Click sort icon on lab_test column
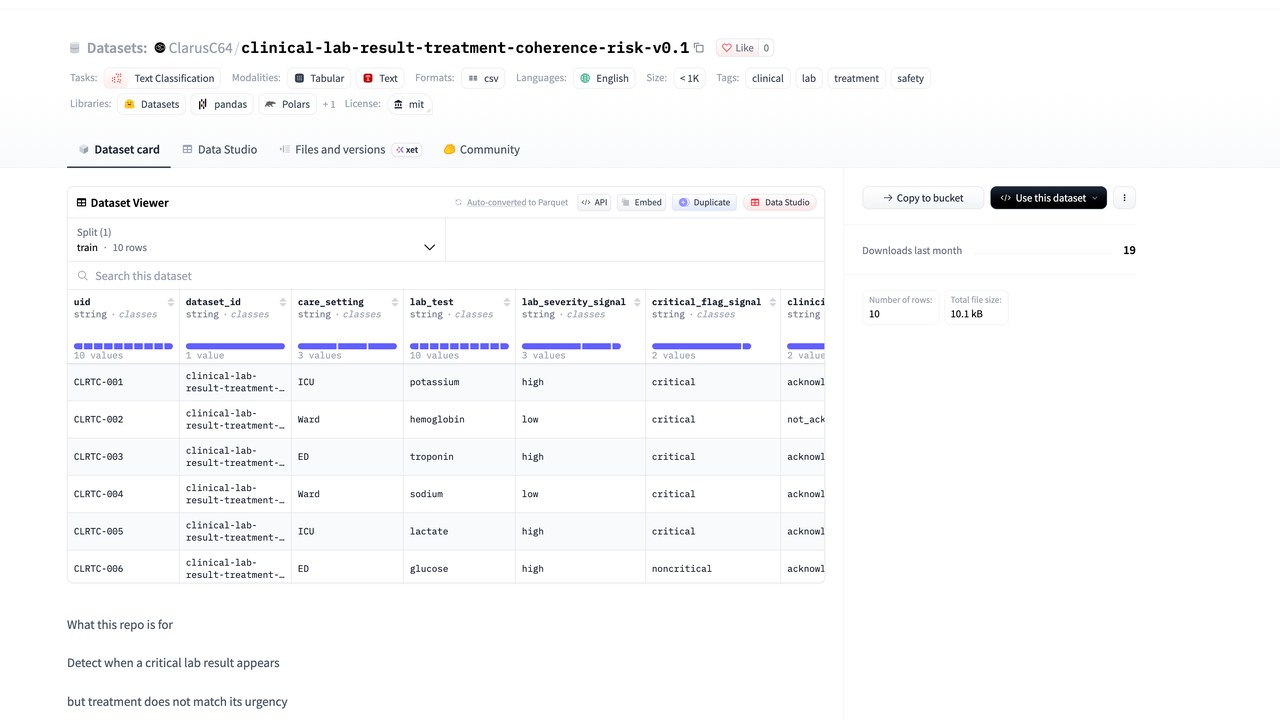The width and height of the screenshot is (1280, 720). [x=507, y=302]
